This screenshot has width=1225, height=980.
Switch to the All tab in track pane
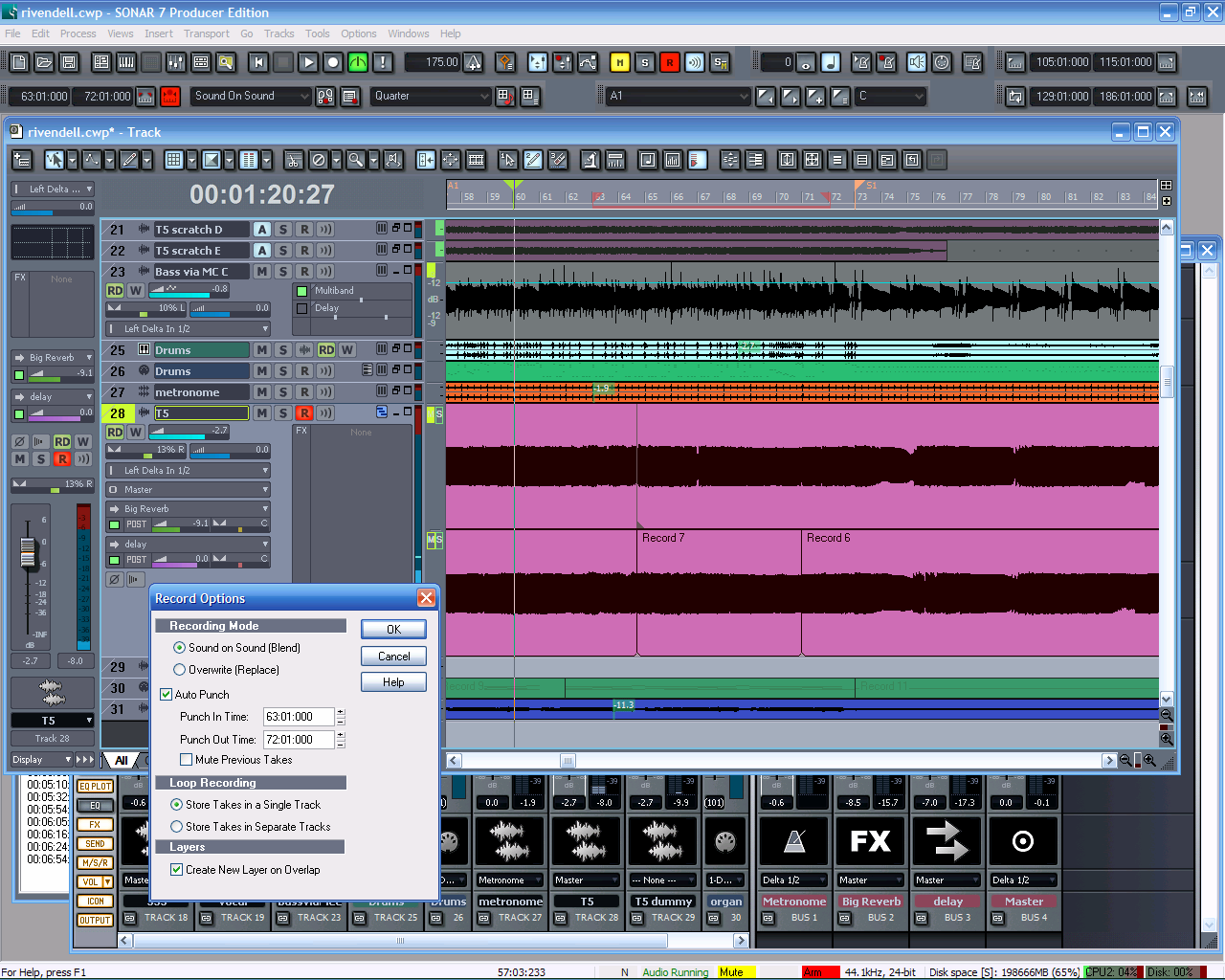[x=121, y=761]
